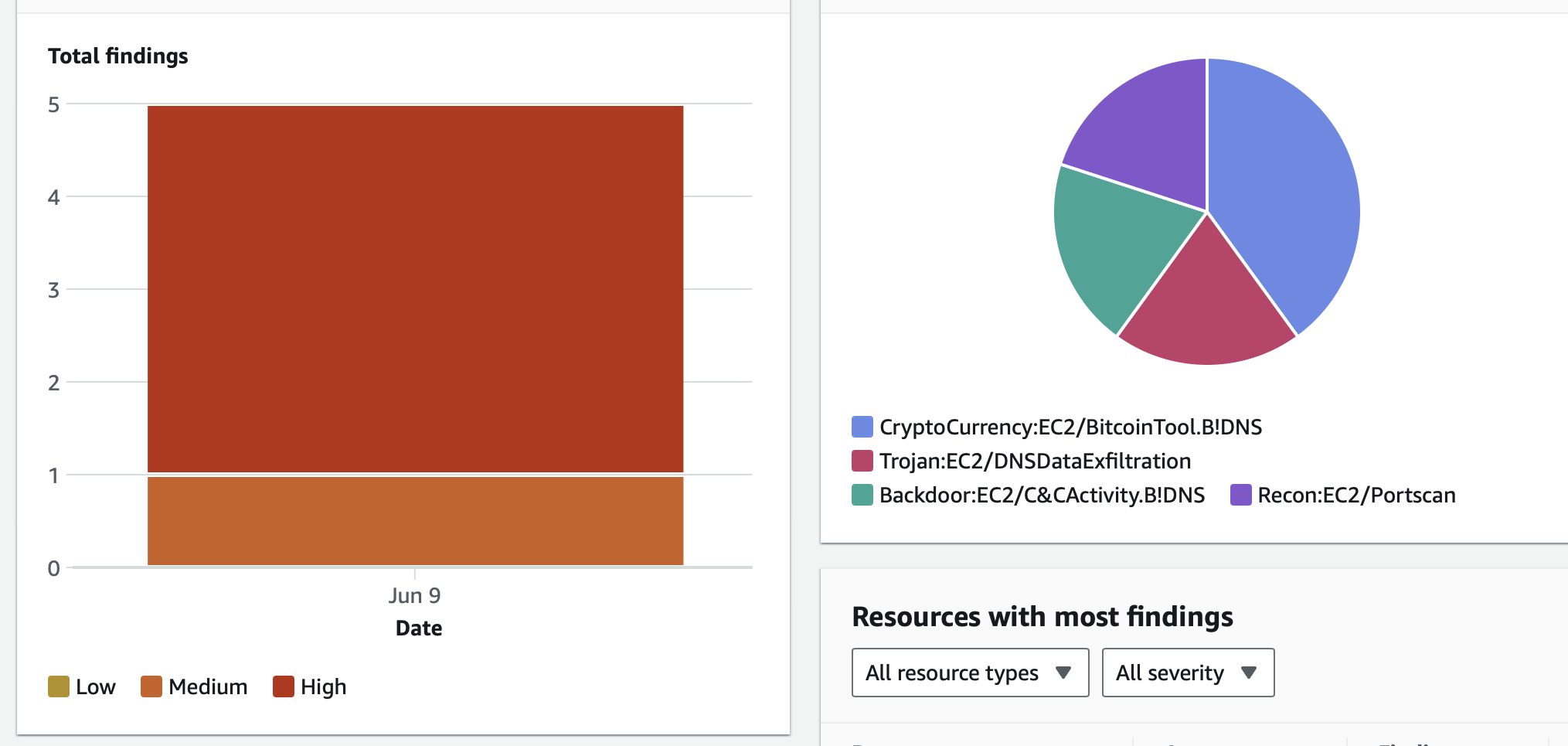The width and height of the screenshot is (1568, 746).
Task: Click the Medium legend color swatch
Action: (151, 686)
